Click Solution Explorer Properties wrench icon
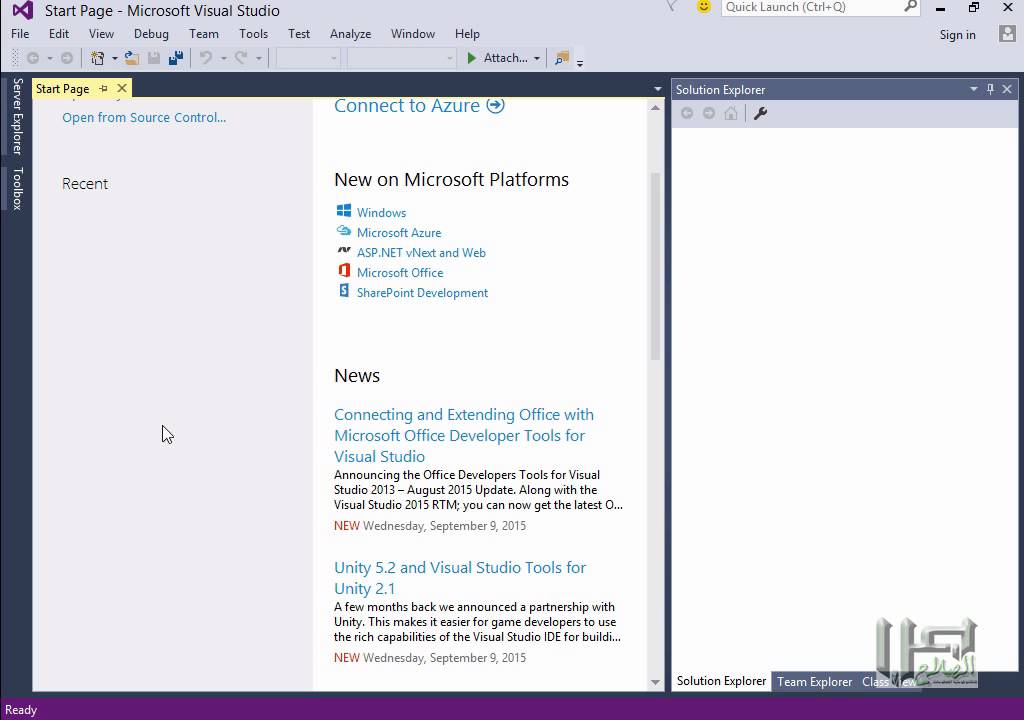Viewport: 1024px width, 720px height. (760, 114)
